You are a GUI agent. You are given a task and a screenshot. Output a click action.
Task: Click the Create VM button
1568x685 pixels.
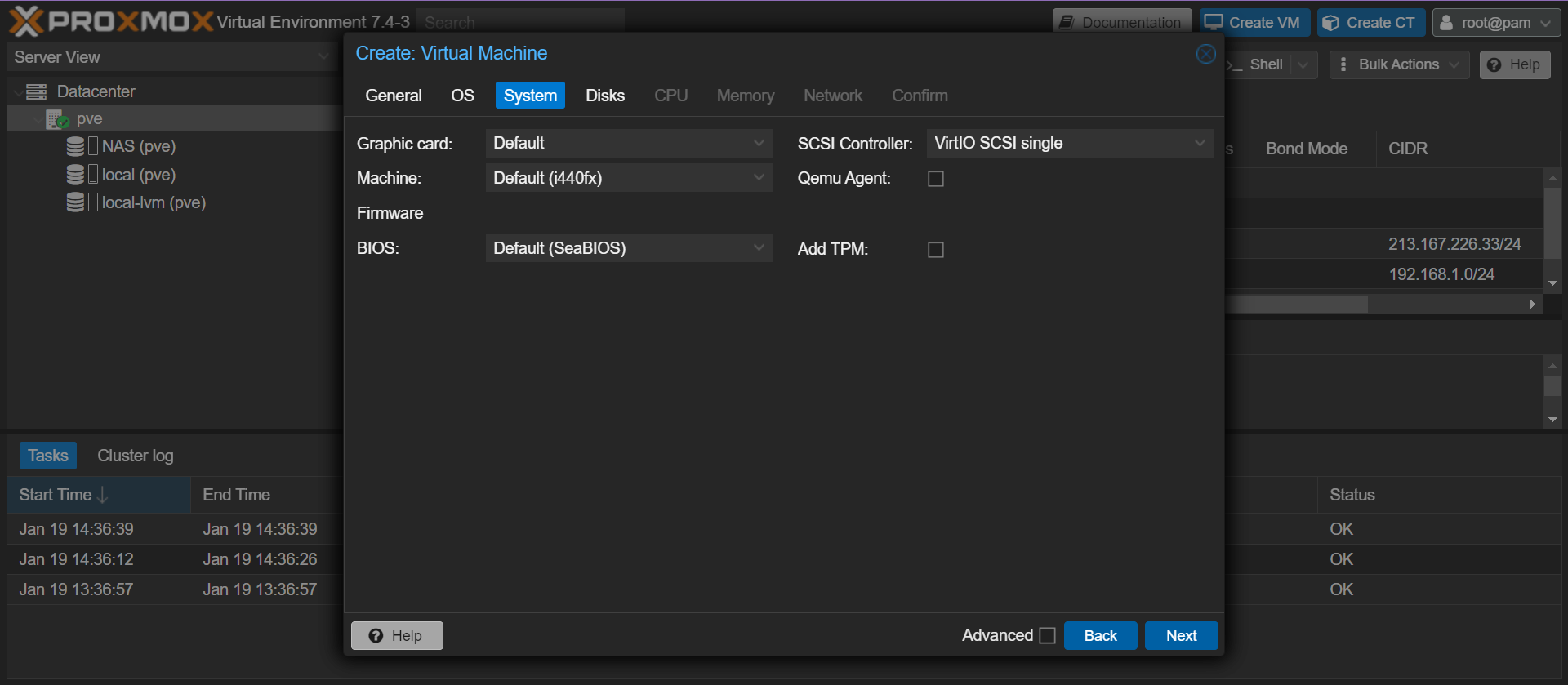click(x=1255, y=23)
